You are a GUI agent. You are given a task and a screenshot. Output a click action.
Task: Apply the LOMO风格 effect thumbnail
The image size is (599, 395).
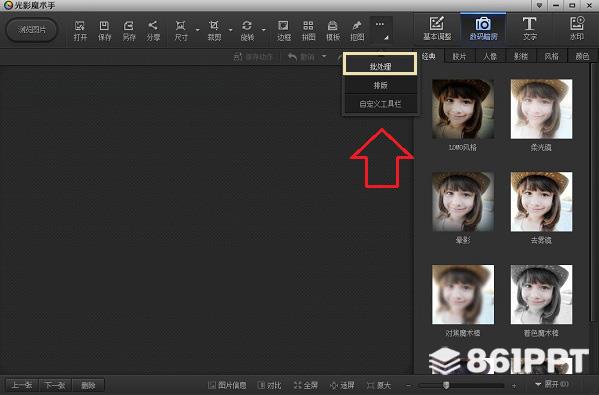pos(463,109)
